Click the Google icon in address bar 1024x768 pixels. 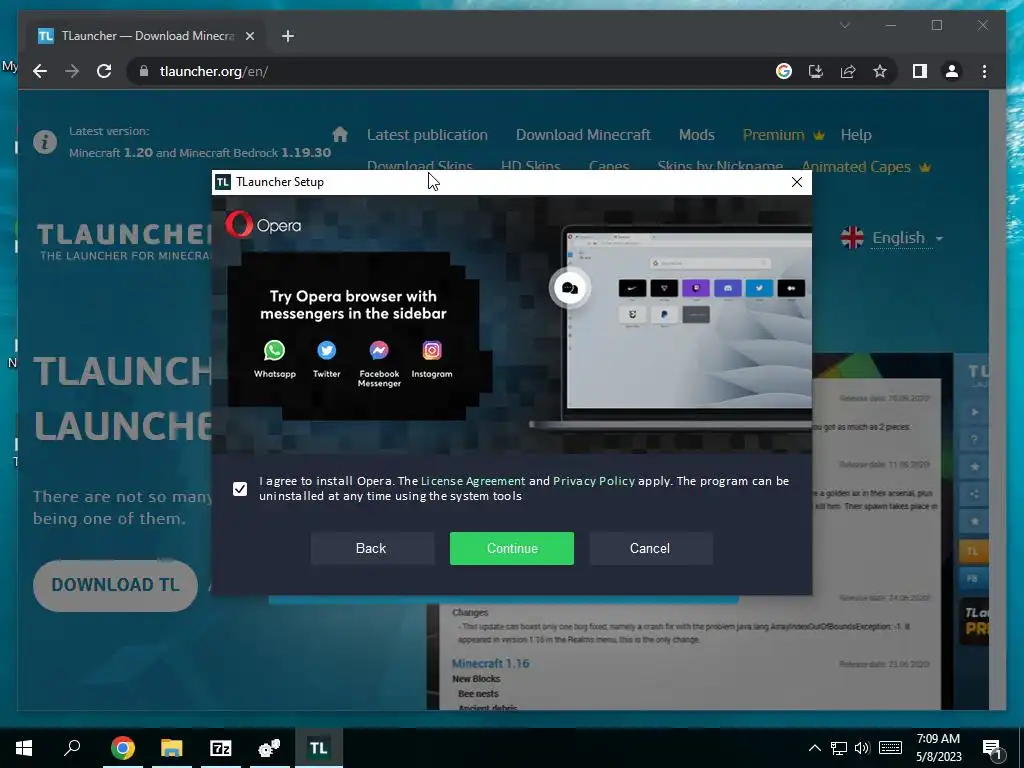click(784, 71)
